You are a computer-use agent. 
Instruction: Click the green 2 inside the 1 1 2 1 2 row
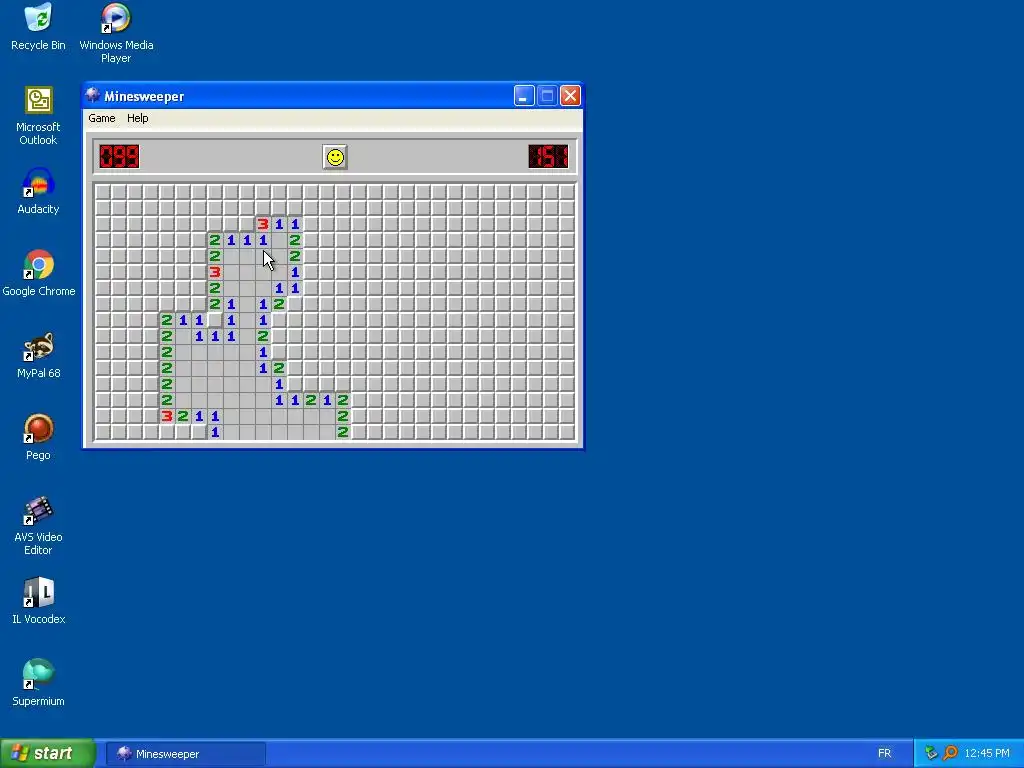(x=311, y=400)
